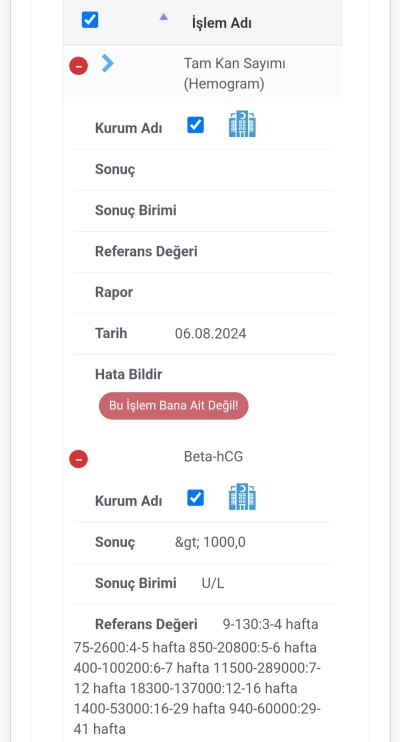Uncheck the Kurum Adı checkbox for Hemogram
400x742 pixels.
click(x=196, y=125)
